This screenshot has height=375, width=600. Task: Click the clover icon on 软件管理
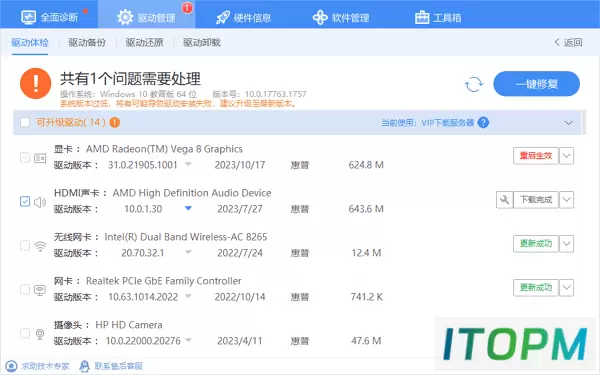tap(320, 18)
